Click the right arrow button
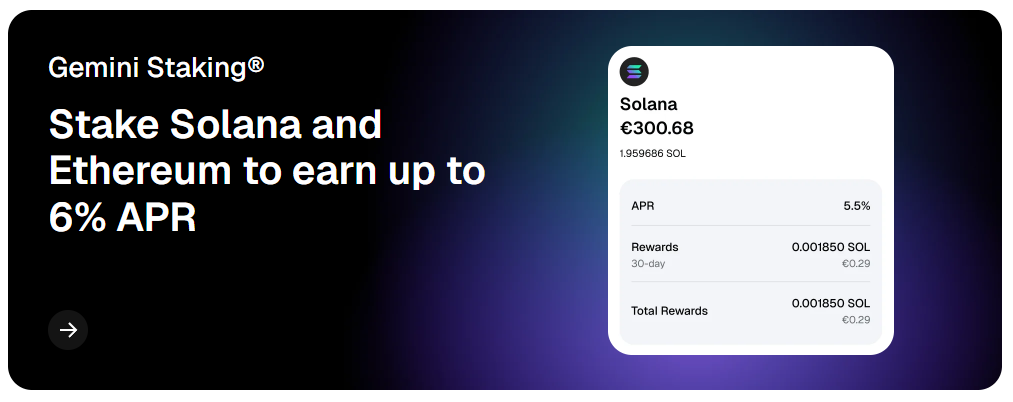Image resolution: width=1013 pixels, height=402 pixels. (x=68, y=330)
